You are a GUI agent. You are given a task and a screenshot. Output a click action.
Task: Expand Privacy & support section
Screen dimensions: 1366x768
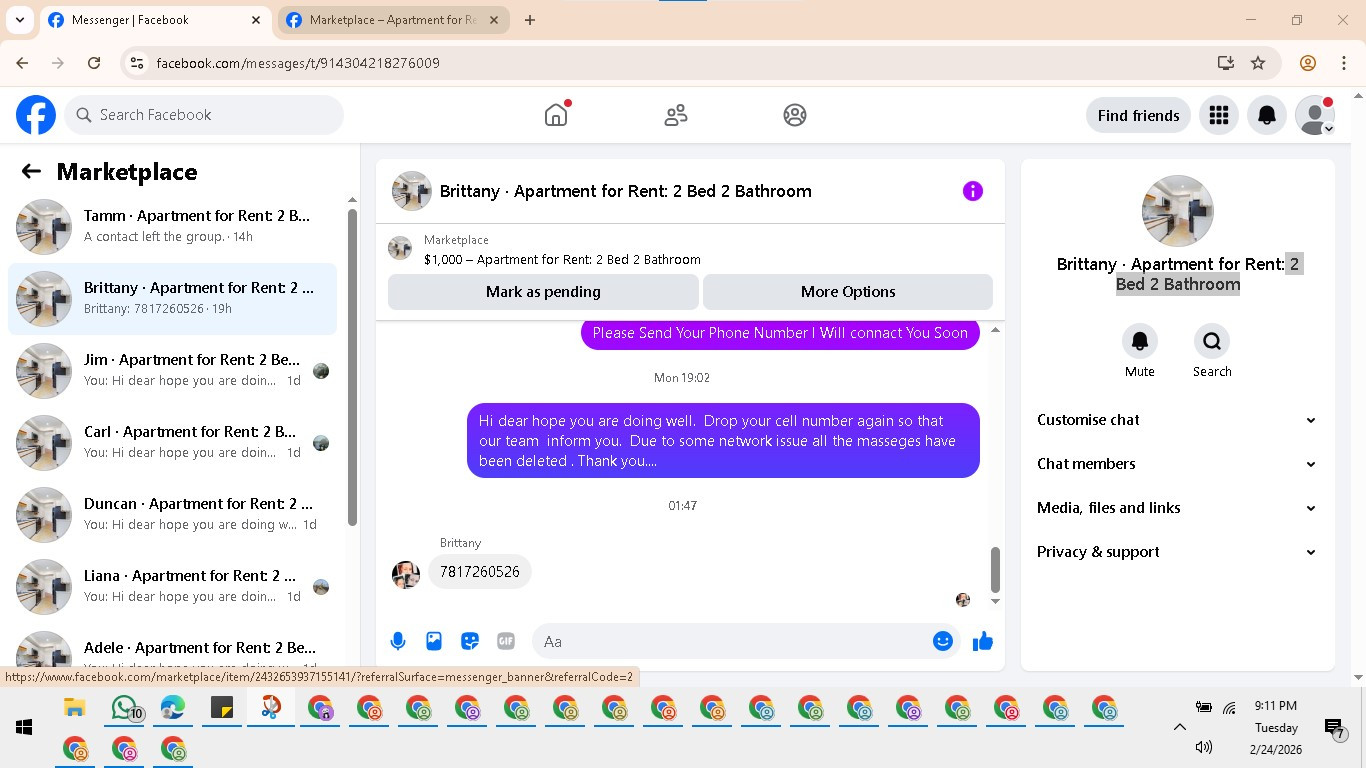click(x=1177, y=552)
